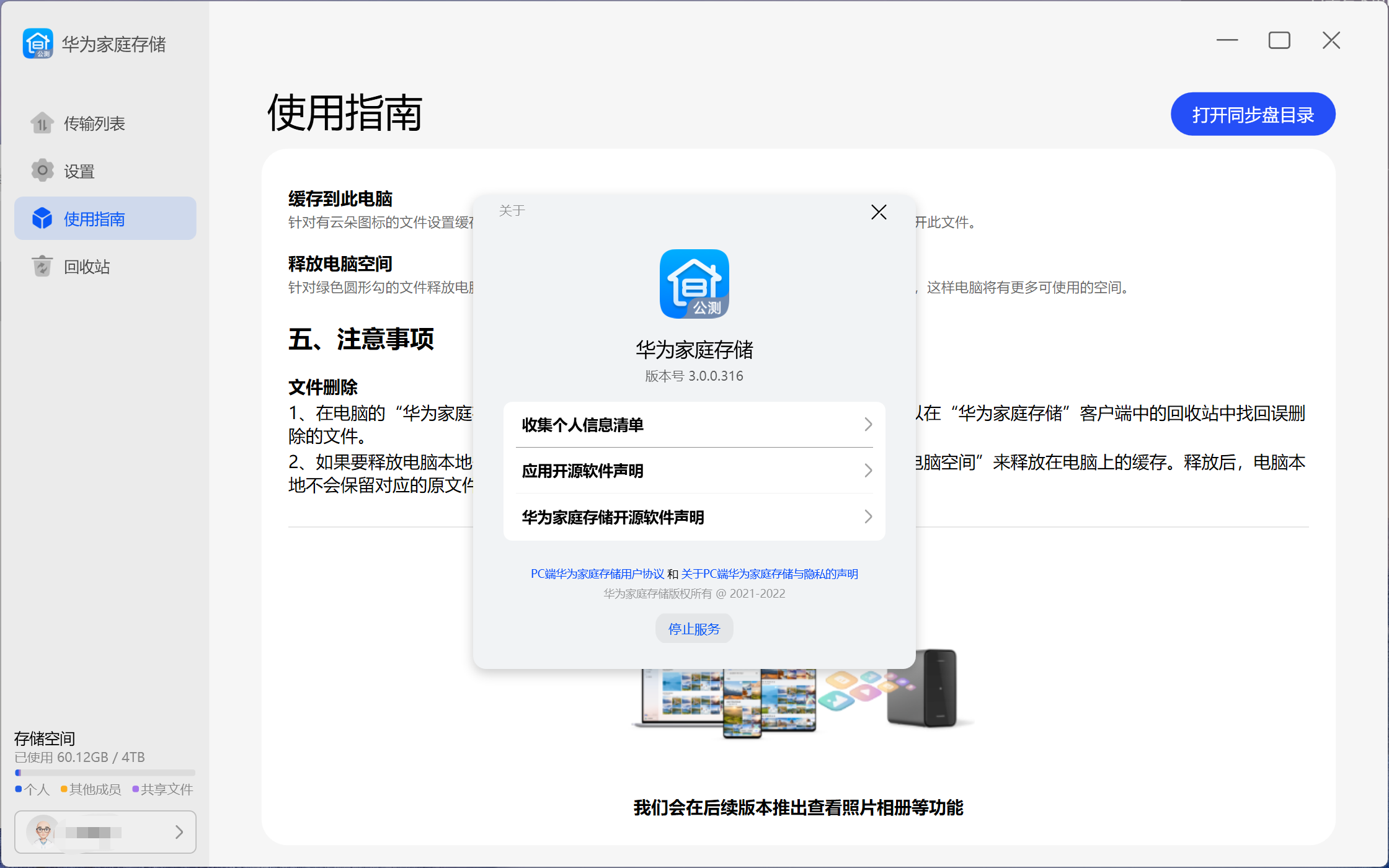
Task: Minimize the application window
Action: point(1227,40)
